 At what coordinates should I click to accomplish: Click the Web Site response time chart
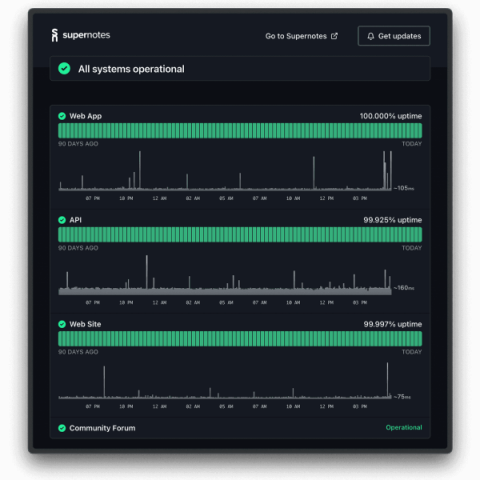(225, 380)
